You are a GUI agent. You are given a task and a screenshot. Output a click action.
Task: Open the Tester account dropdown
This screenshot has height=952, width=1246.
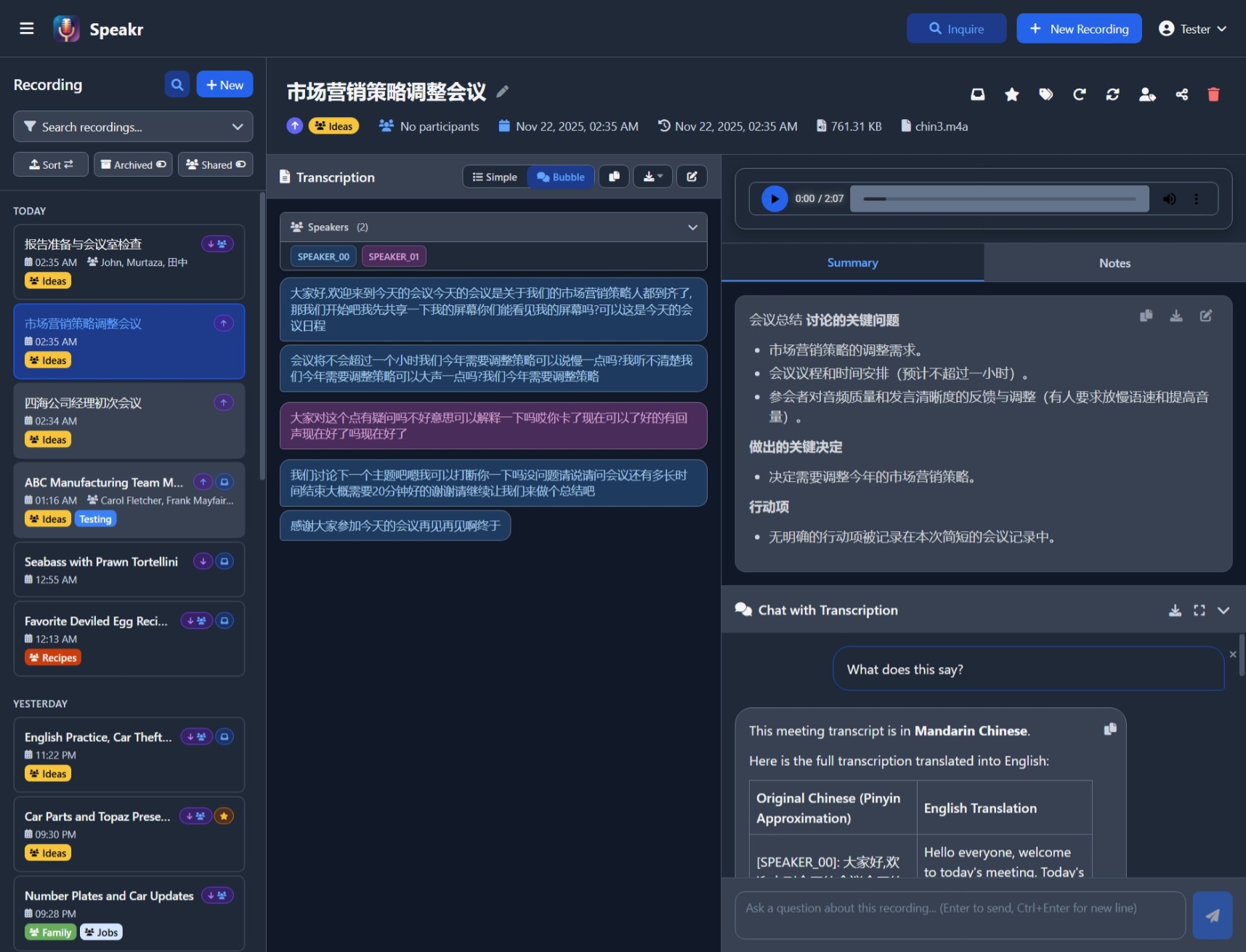tap(1193, 29)
